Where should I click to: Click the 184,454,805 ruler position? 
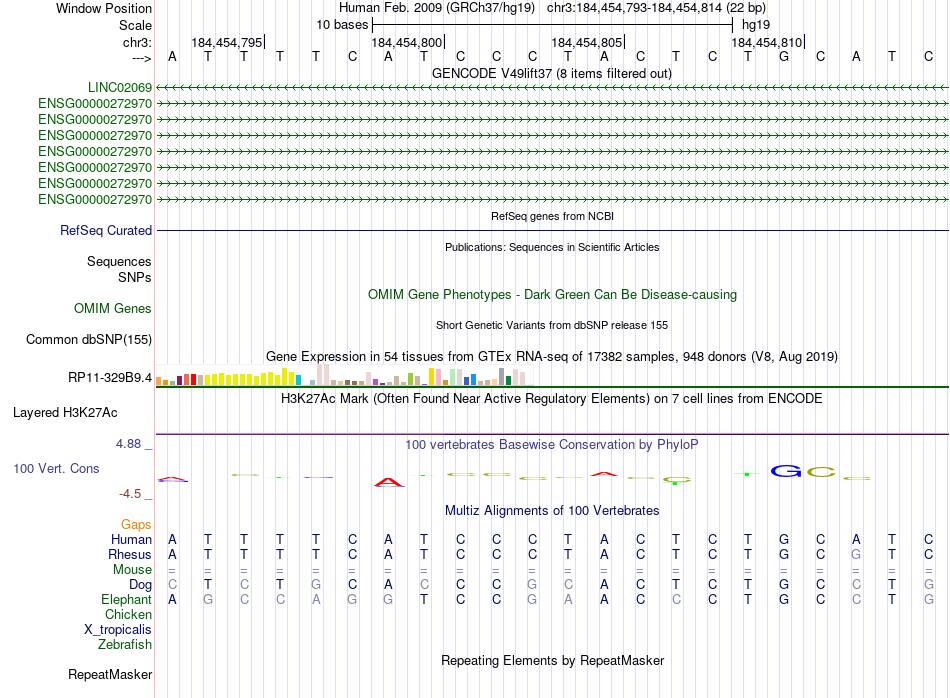586,42
